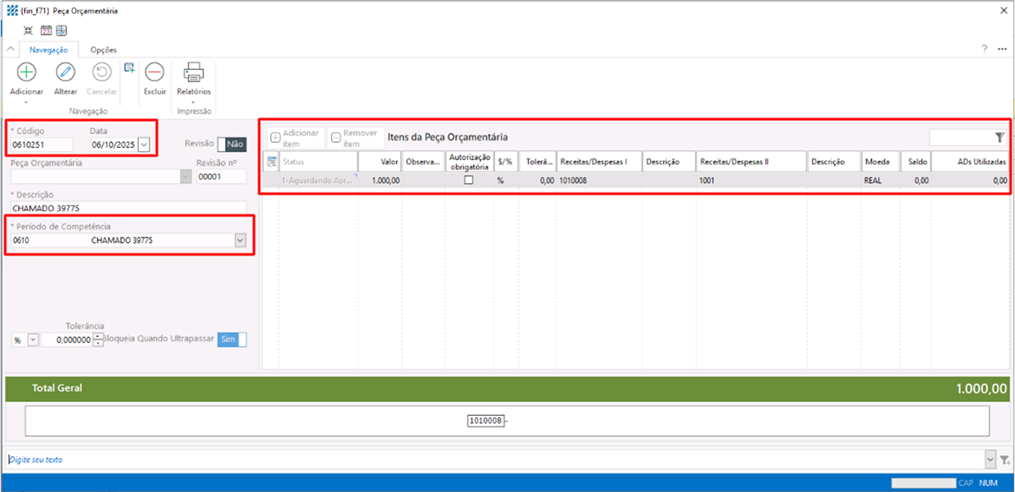
Task: Click the filter funnel icon above the grid
Action: (x=999, y=138)
